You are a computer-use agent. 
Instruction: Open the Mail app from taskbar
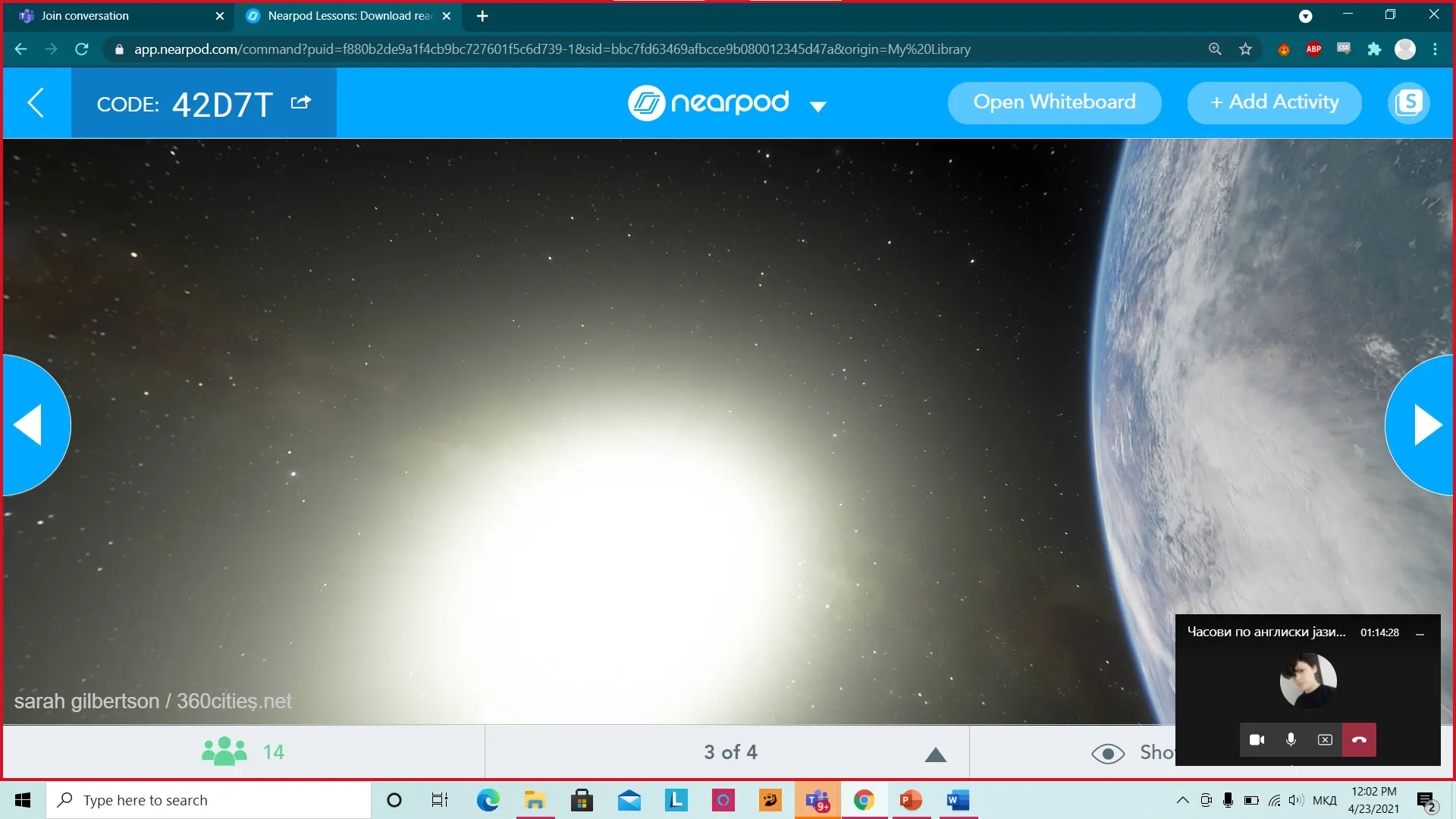tap(629, 800)
